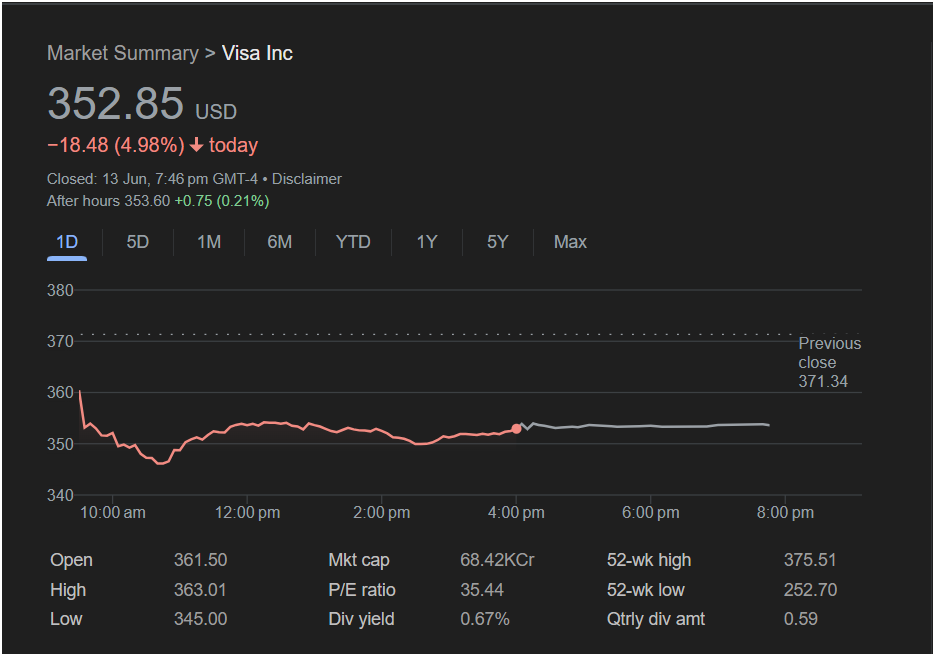Click the P/E ratio label
The image size is (935, 656).
tap(362, 590)
